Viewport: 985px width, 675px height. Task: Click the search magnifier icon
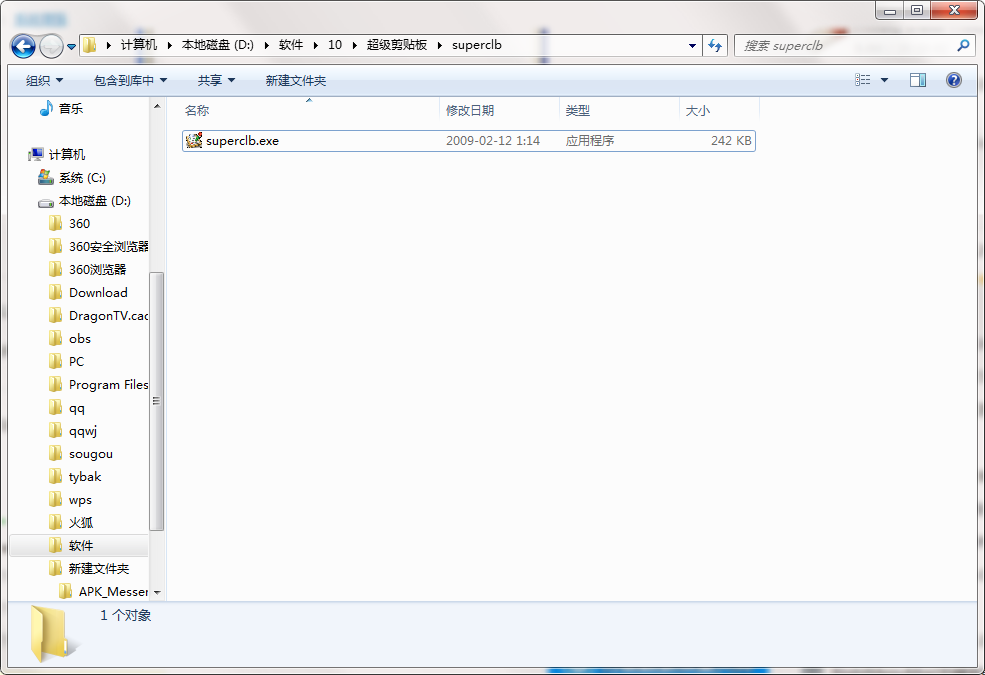click(963, 45)
